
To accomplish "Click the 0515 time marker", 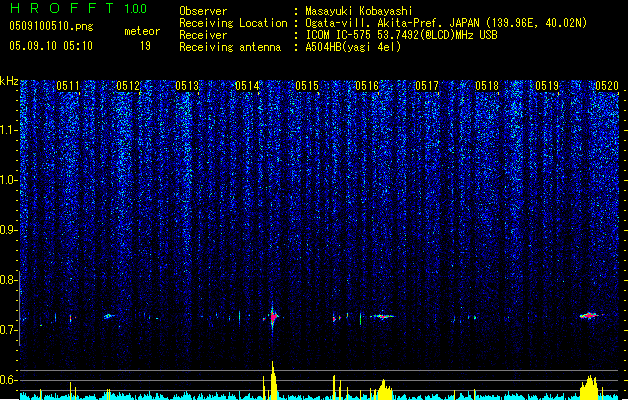I will (307, 86).
